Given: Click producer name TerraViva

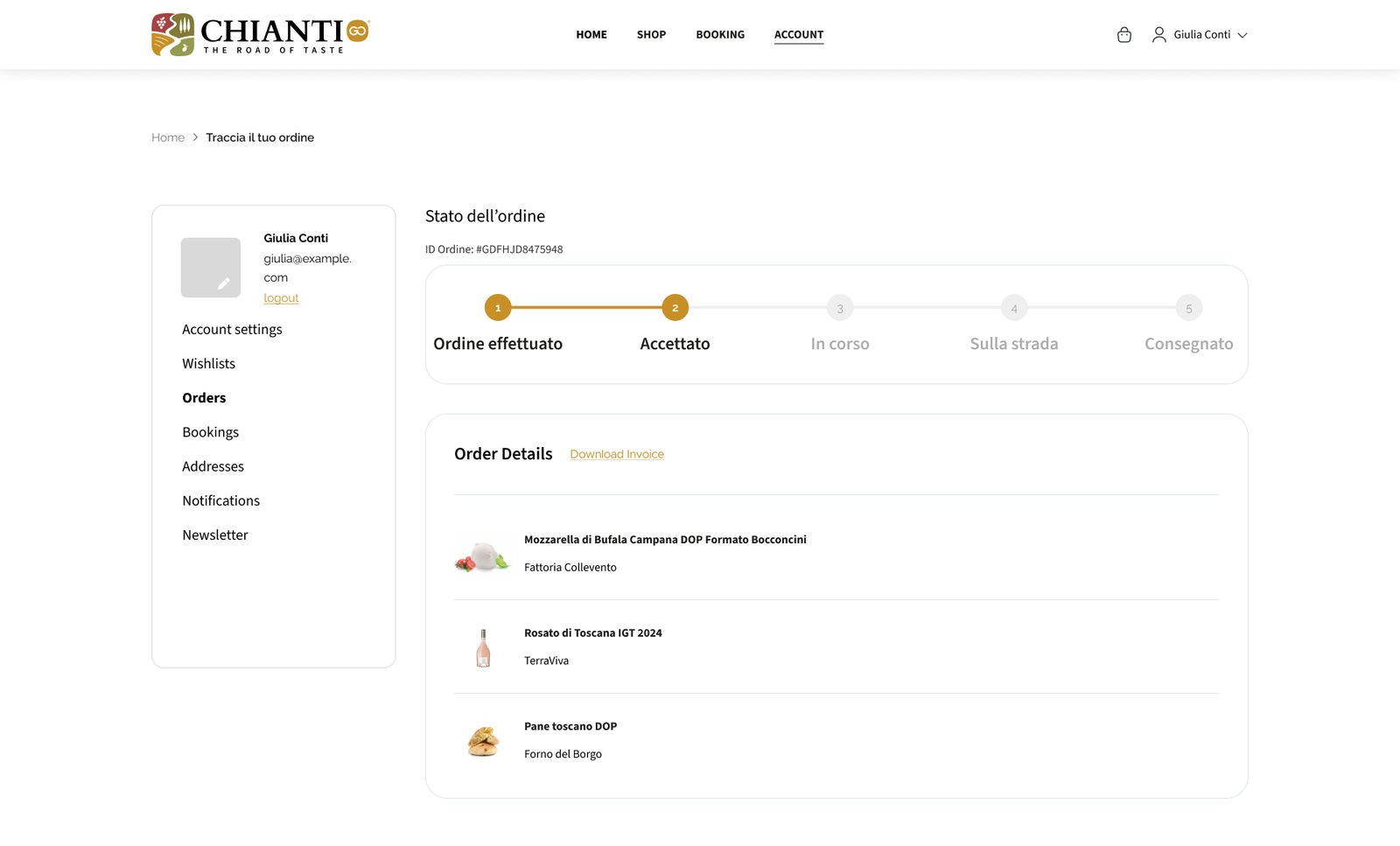Looking at the screenshot, I should click(546, 661).
